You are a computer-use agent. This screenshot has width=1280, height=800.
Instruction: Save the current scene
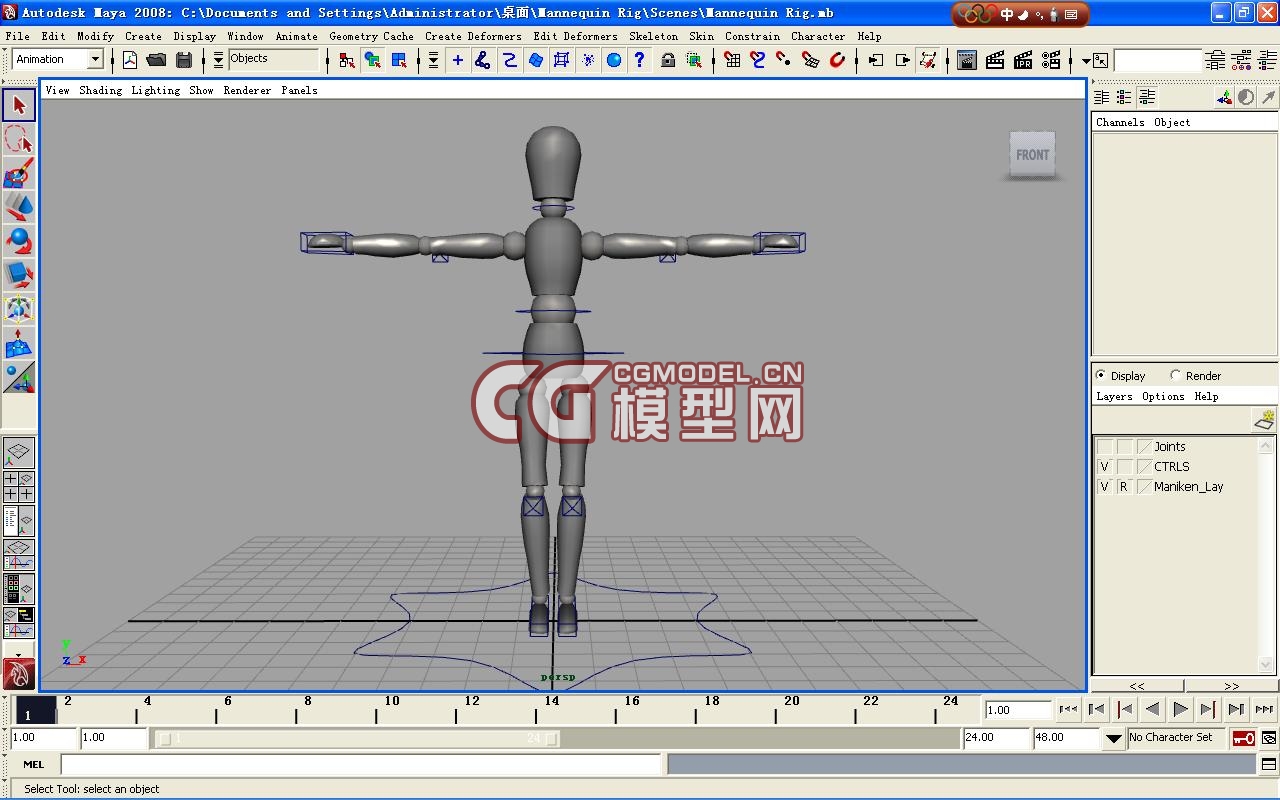point(184,60)
